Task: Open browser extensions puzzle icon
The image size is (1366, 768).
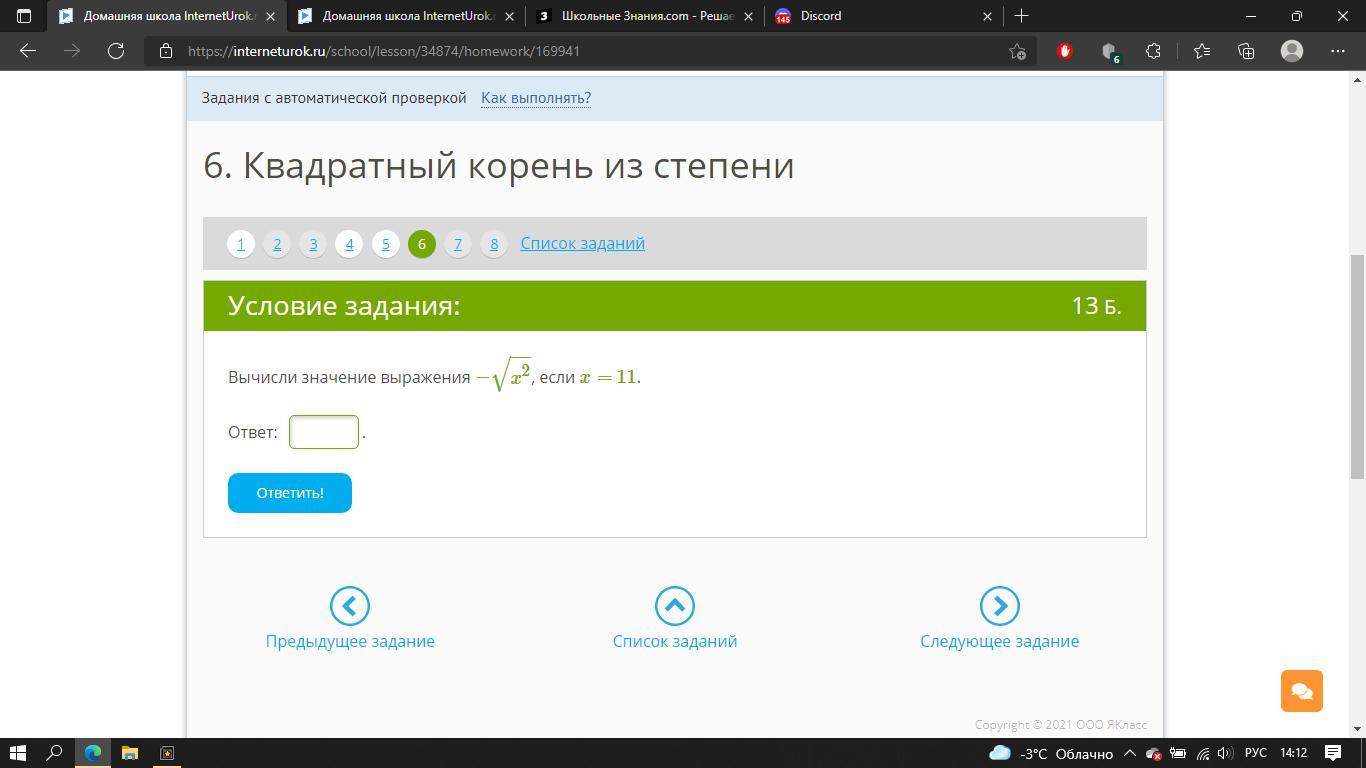Action: click(x=1154, y=51)
